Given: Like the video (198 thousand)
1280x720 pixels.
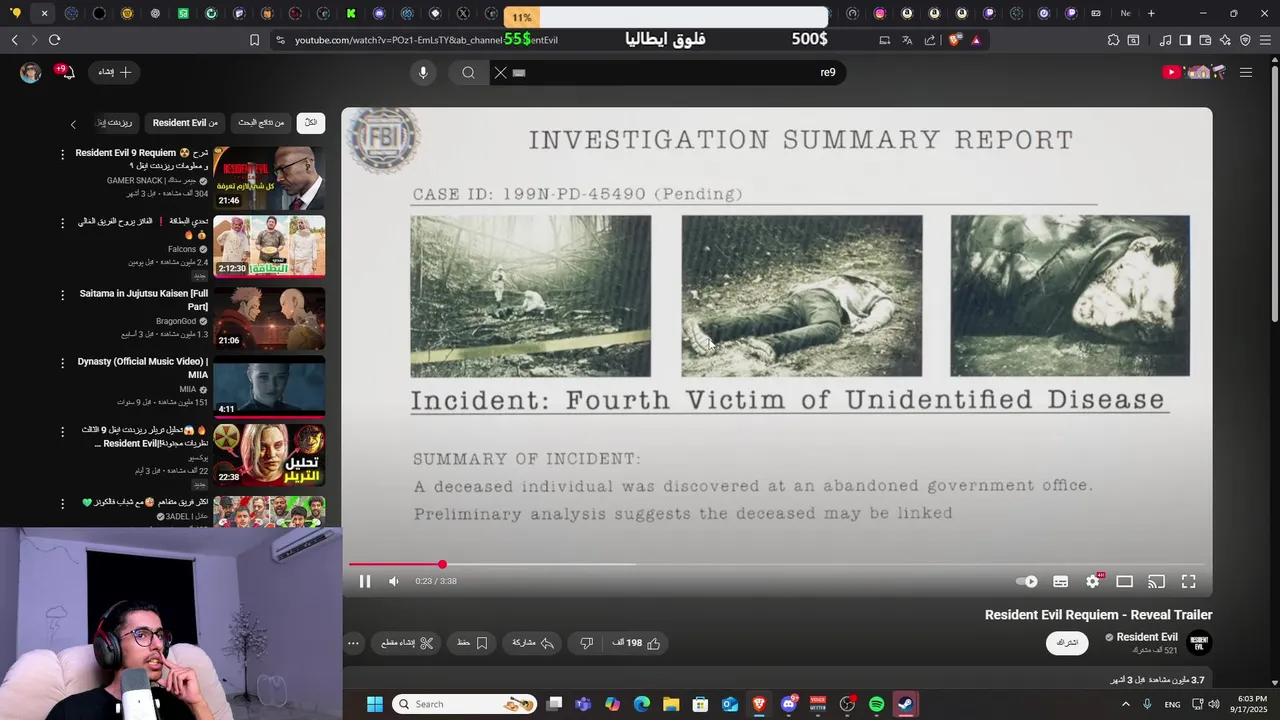Looking at the screenshot, I should pos(636,643).
